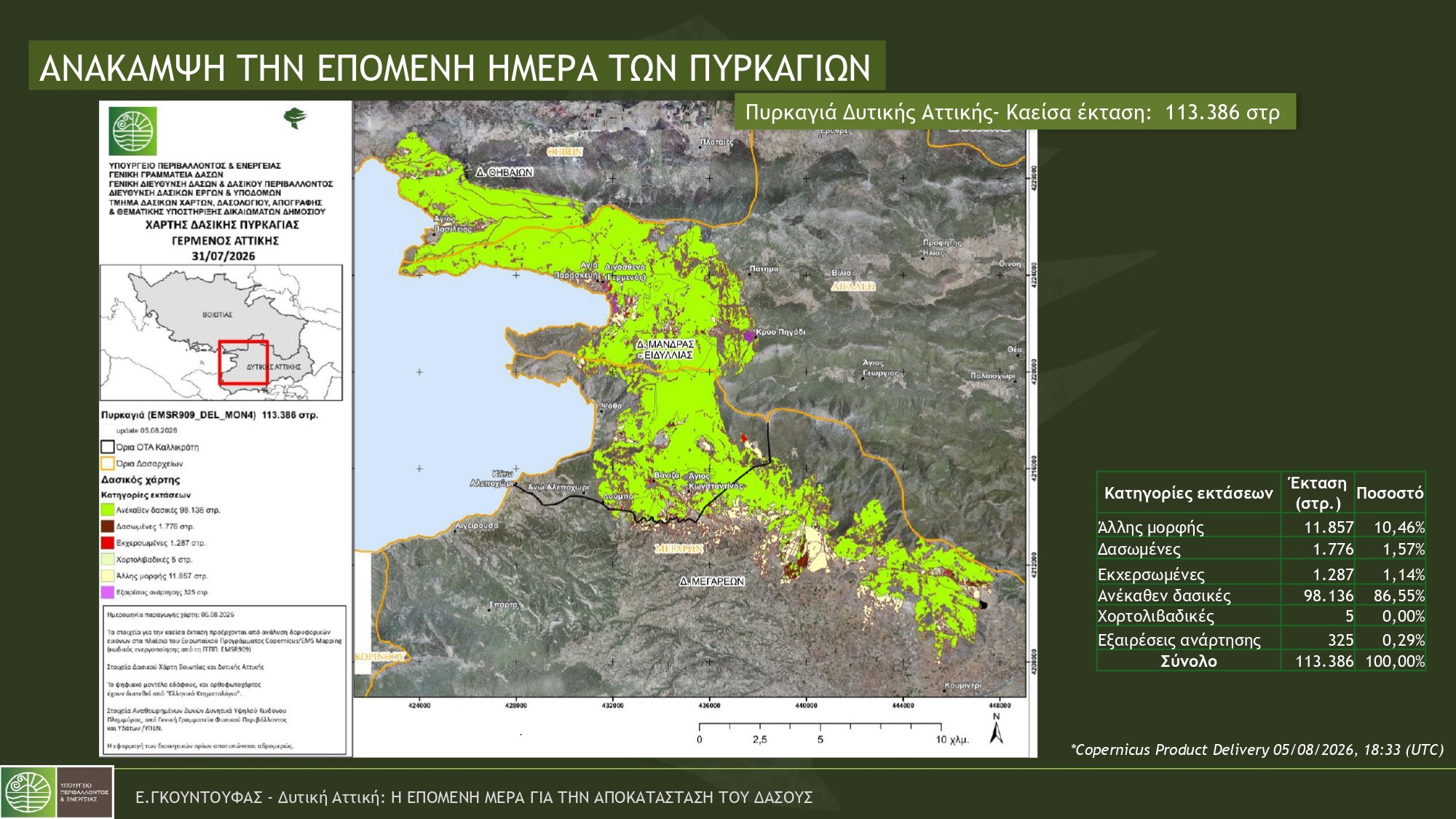Click the Ποσοστό column header

point(1390,493)
